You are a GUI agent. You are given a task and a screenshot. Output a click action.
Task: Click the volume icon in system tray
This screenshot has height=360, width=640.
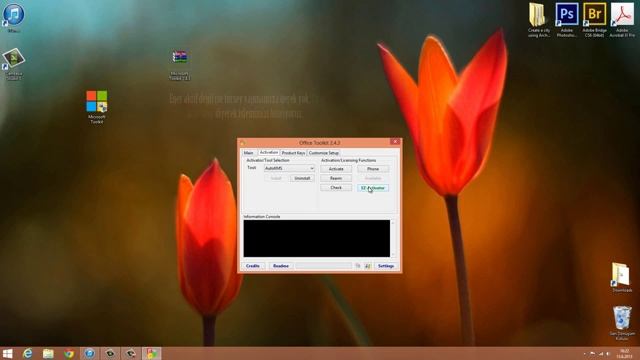point(608,354)
